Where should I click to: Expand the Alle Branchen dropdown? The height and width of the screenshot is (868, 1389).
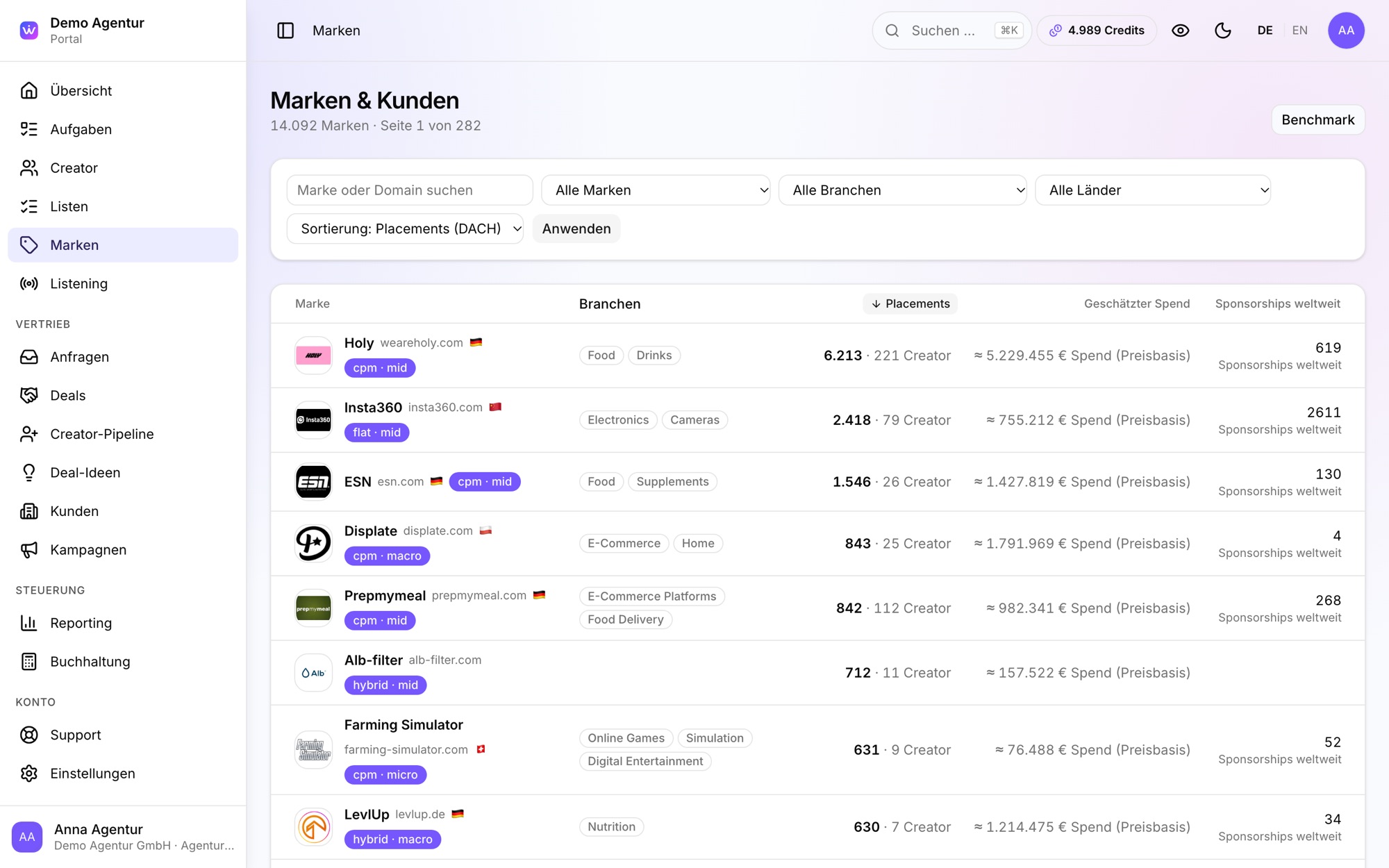(902, 190)
